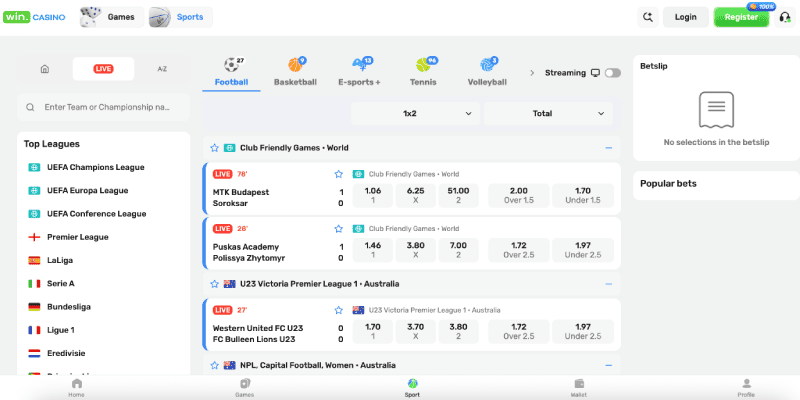
Task: Open the Total market dropdown
Action: click(548, 113)
